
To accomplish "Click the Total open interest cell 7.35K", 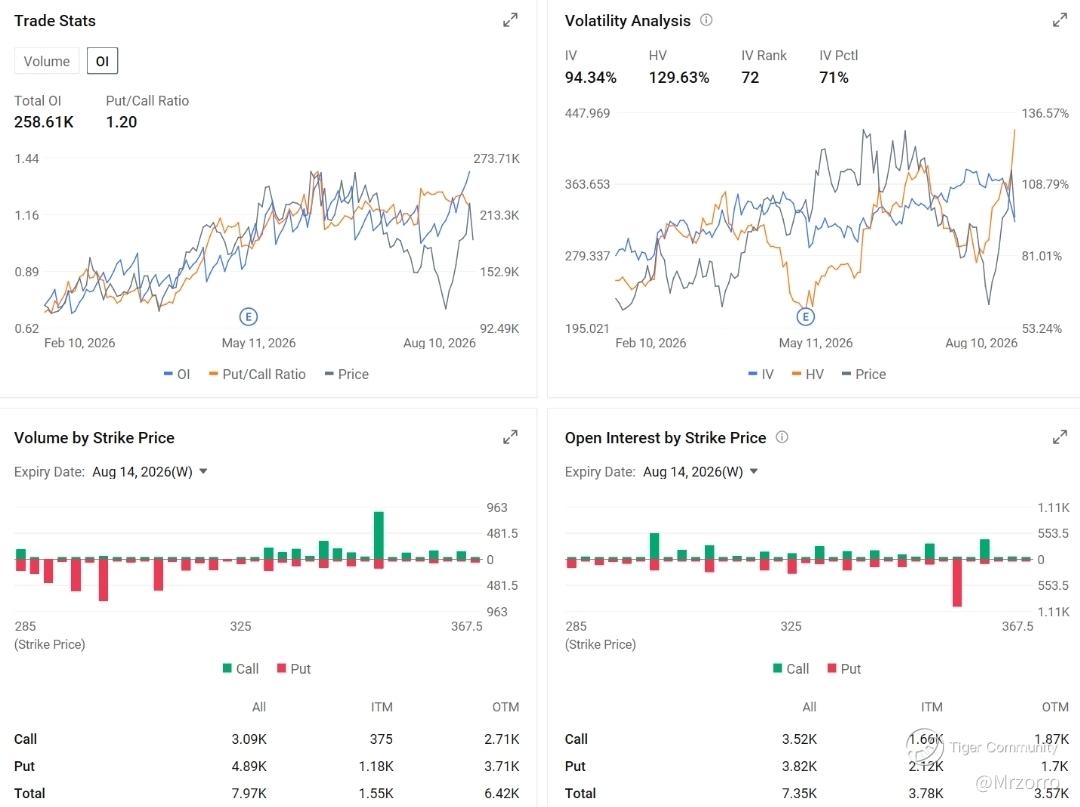I will coord(799,793).
